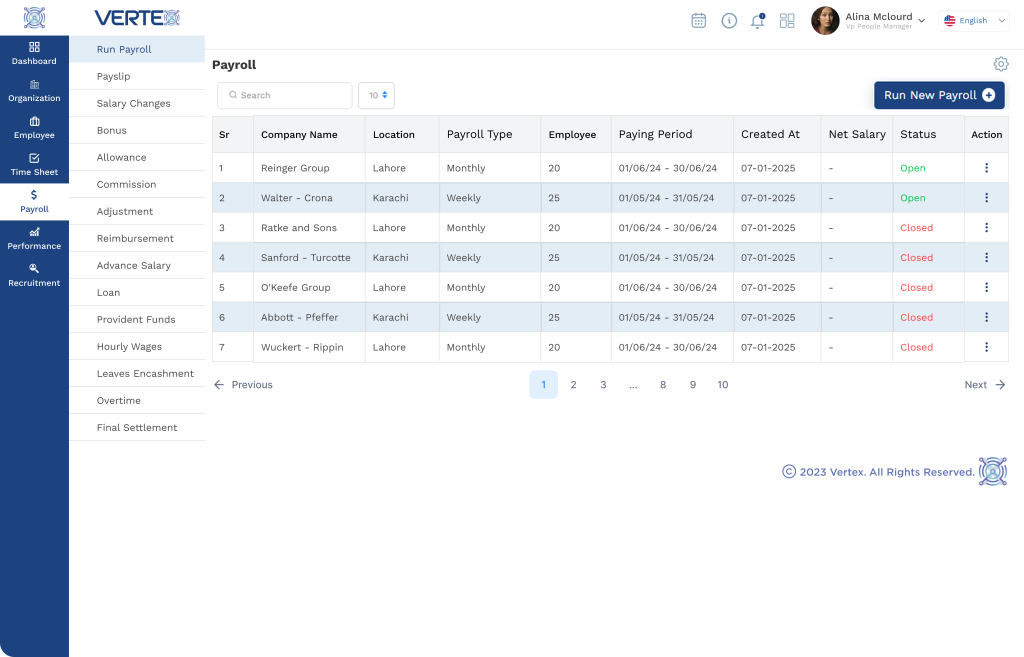Open action menu for Wuckert - Rippin row
This screenshot has width=1024, height=657.
[986, 347]
